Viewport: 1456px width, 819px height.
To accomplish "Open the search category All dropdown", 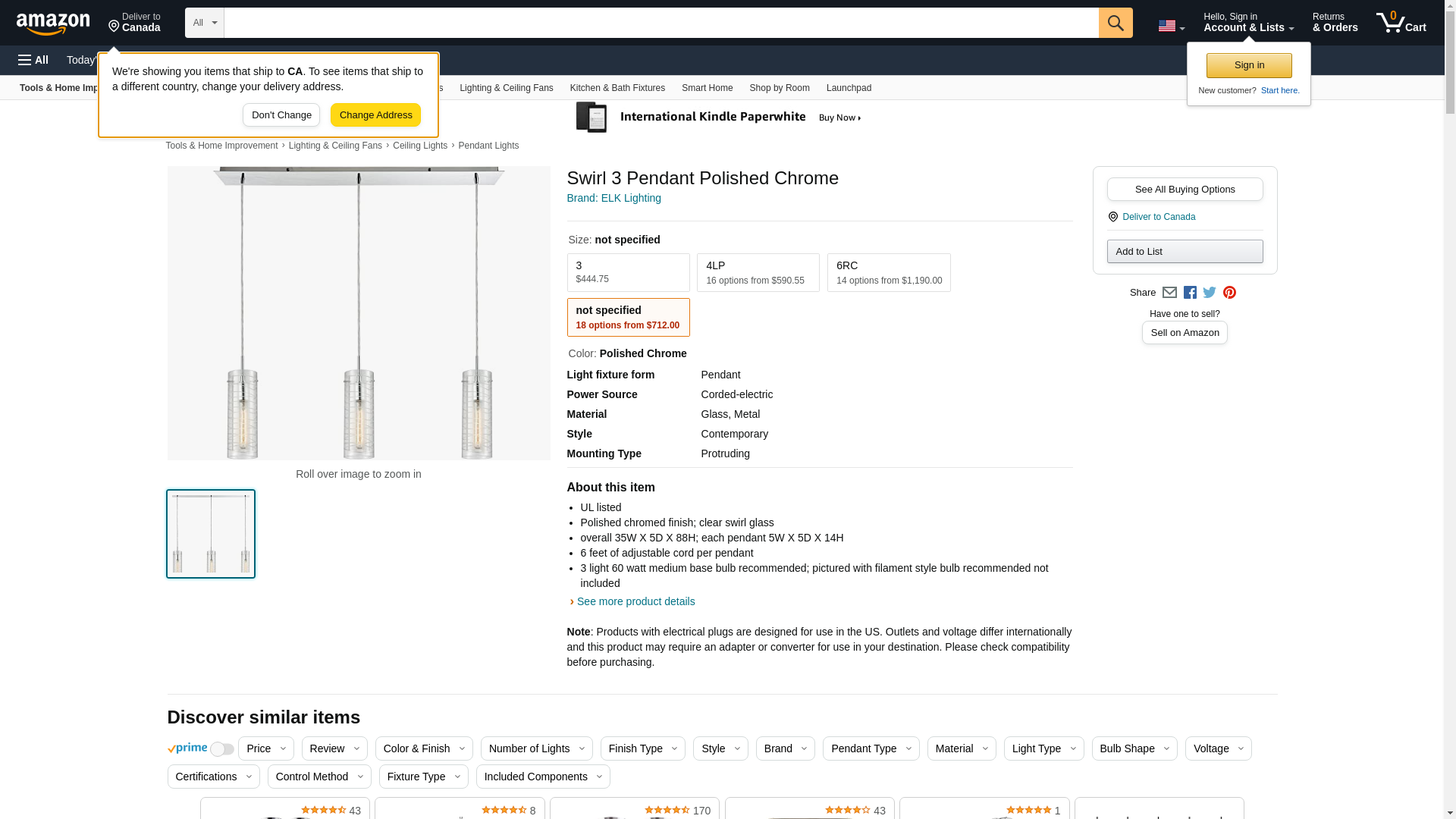I will (x=204, y=23).
